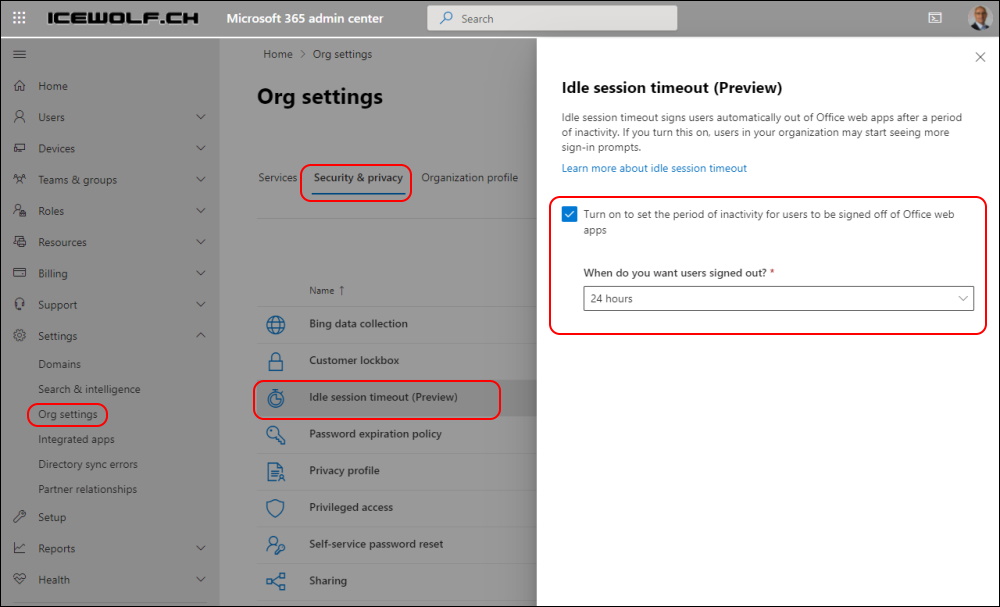Viewport: 1000px width, 607px height.
Task: Click Microsoft 365 admin center title
Action: point(305,18)
